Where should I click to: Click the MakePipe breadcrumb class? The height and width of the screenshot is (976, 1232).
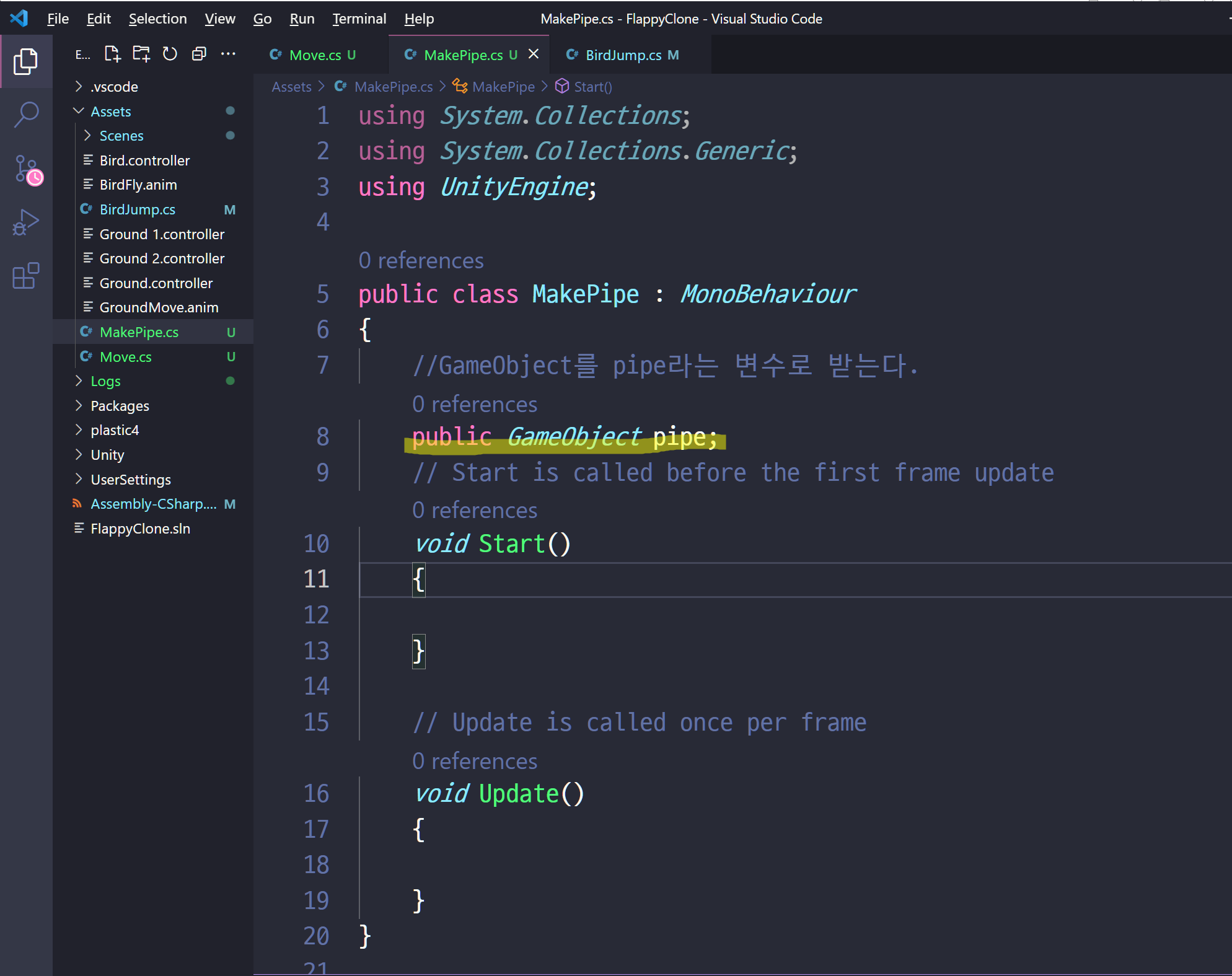click(503, 87)
